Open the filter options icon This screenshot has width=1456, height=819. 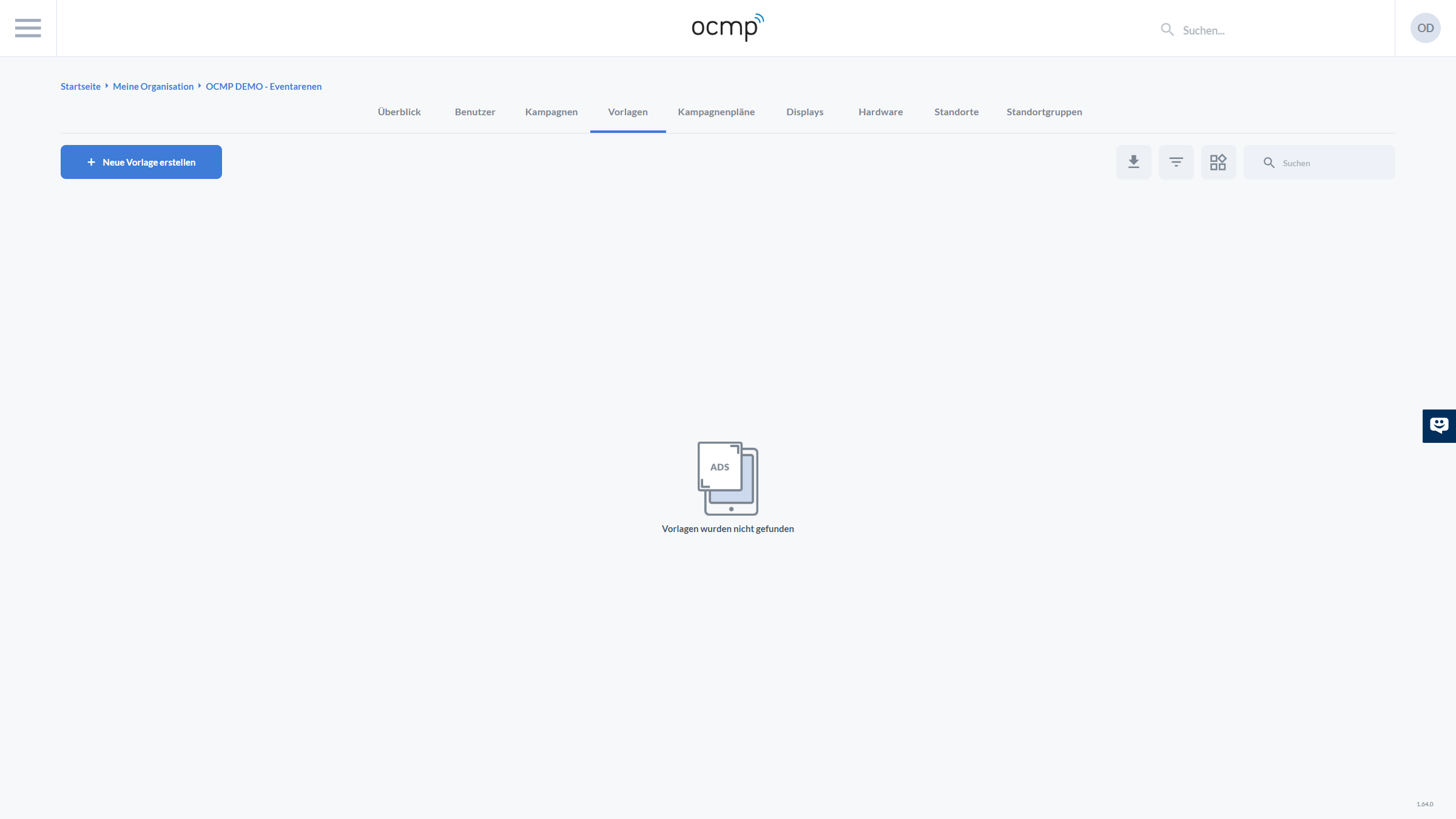[1176, 162]
